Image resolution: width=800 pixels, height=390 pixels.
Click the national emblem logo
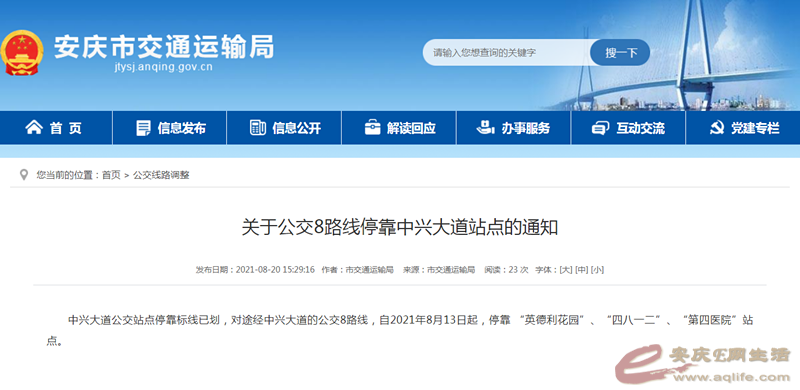tap(21, 53)
